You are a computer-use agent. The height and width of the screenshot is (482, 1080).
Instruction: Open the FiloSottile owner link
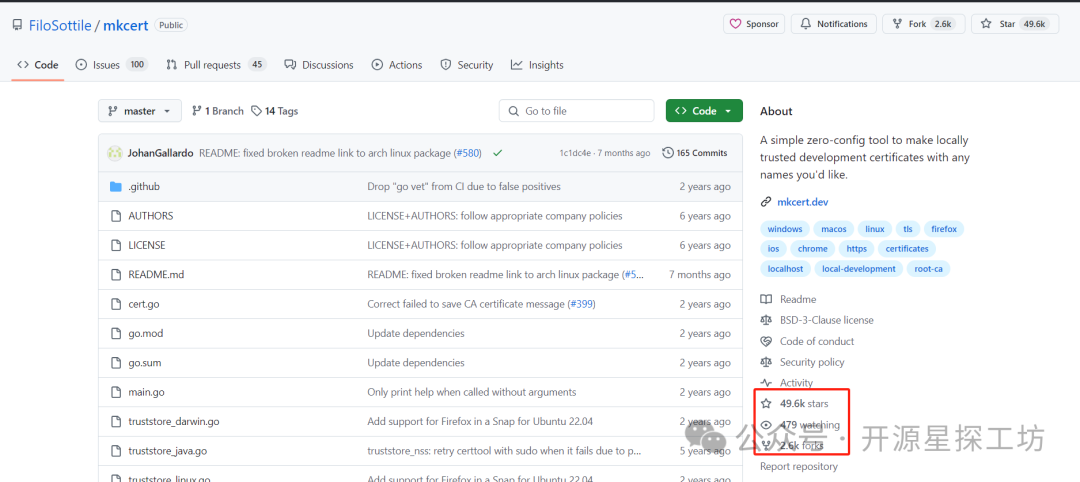coord(60,25)
